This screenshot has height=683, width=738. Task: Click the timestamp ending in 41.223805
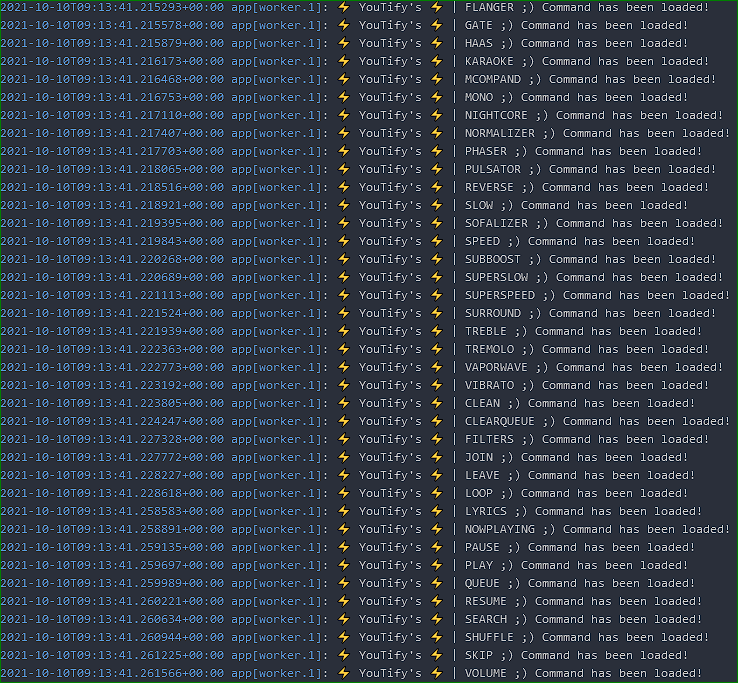[112, 403]
